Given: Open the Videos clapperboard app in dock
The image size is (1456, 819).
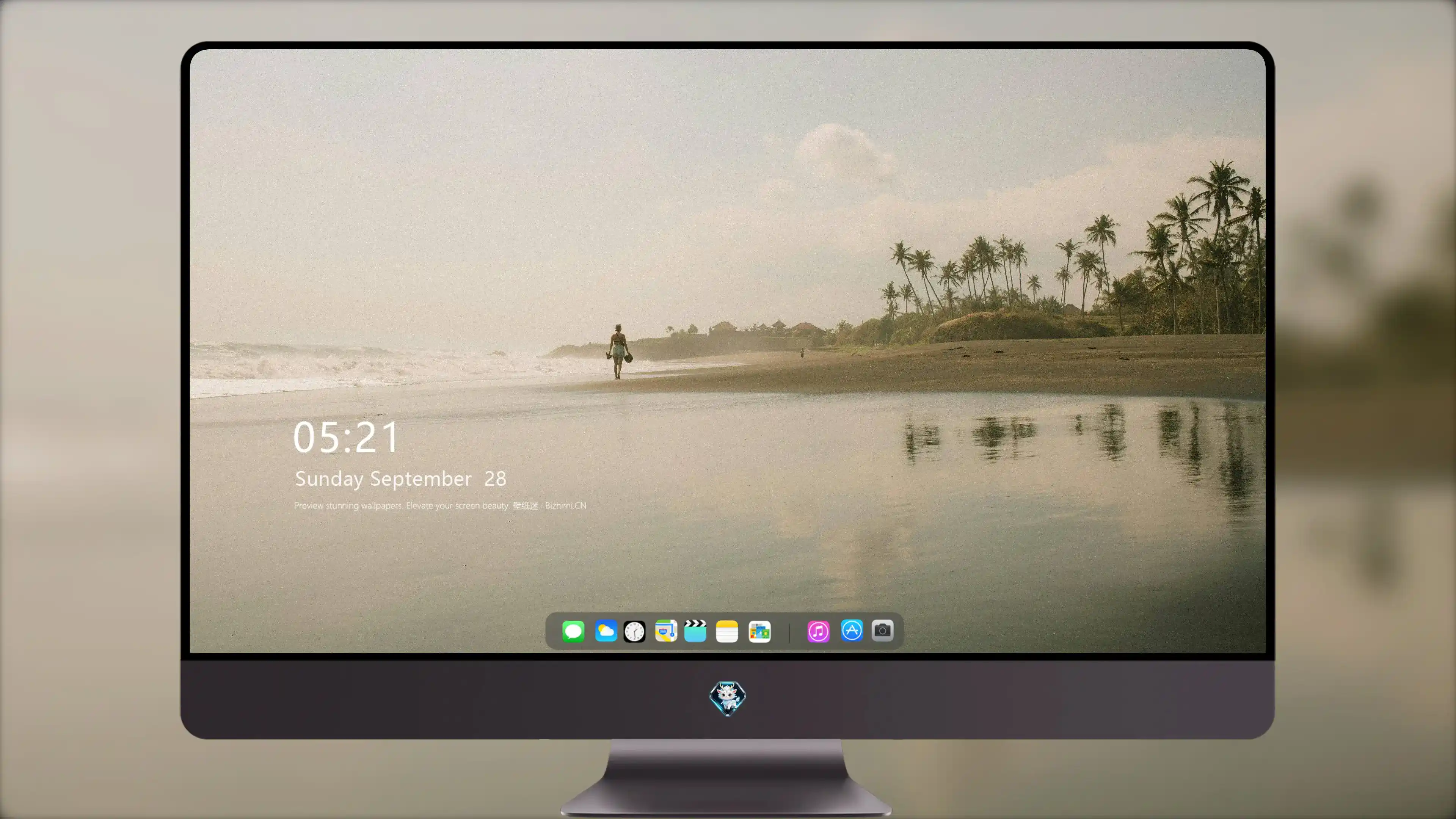Looking at the screenshot, I should click(x=695, y=631).
